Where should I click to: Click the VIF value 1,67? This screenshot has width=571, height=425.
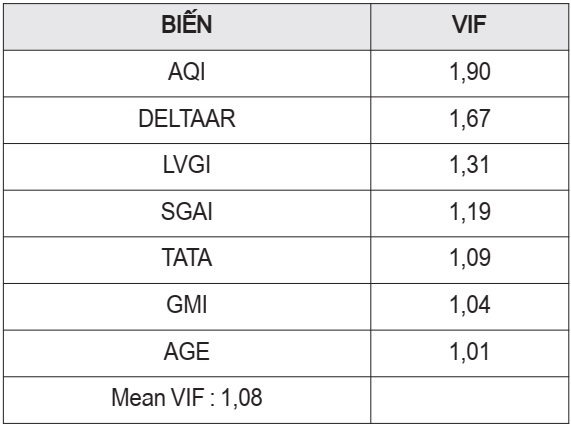pyautogui.click(x=470, y=118)
